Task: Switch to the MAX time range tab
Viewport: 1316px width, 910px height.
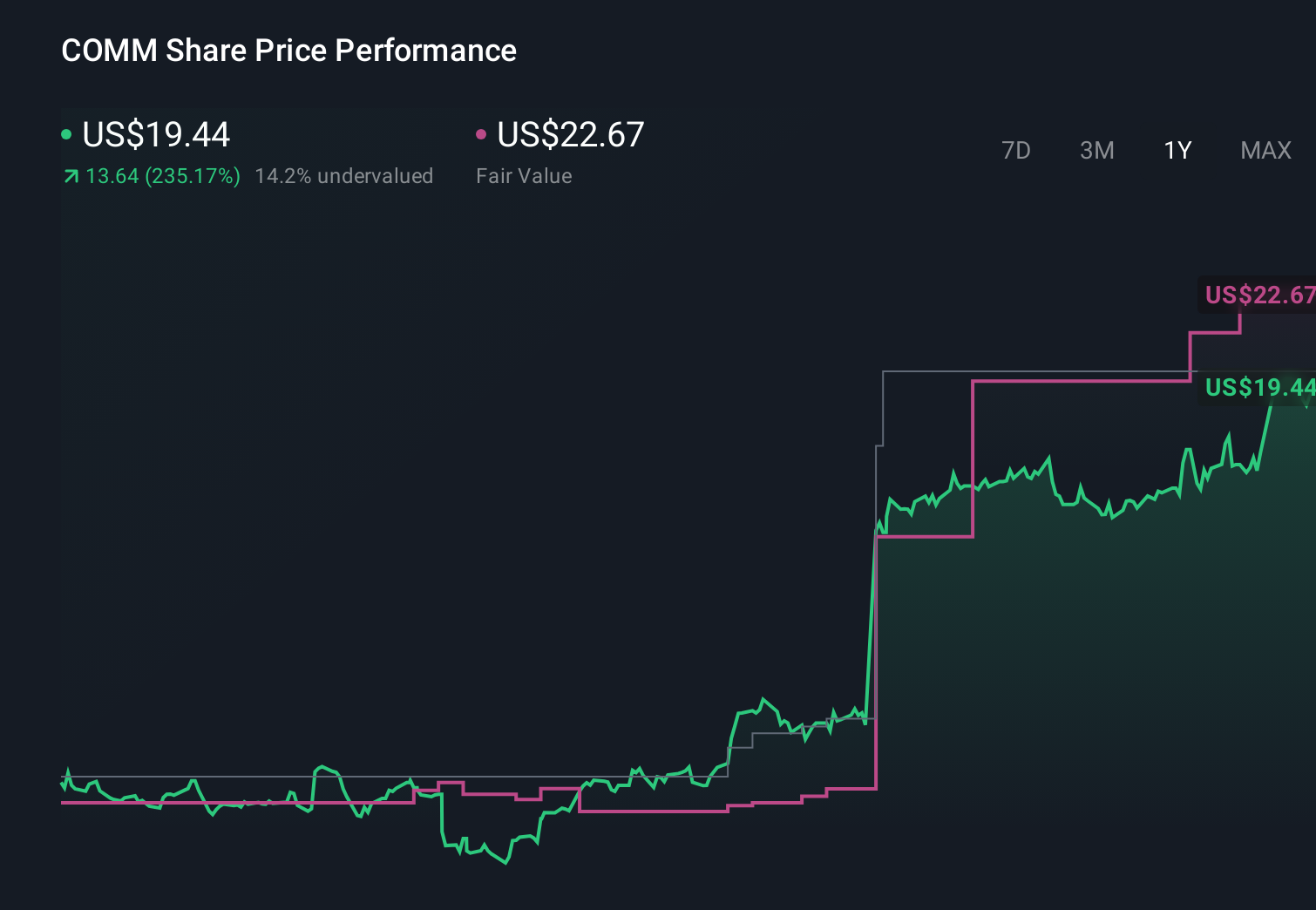Action: point(1265,150)
